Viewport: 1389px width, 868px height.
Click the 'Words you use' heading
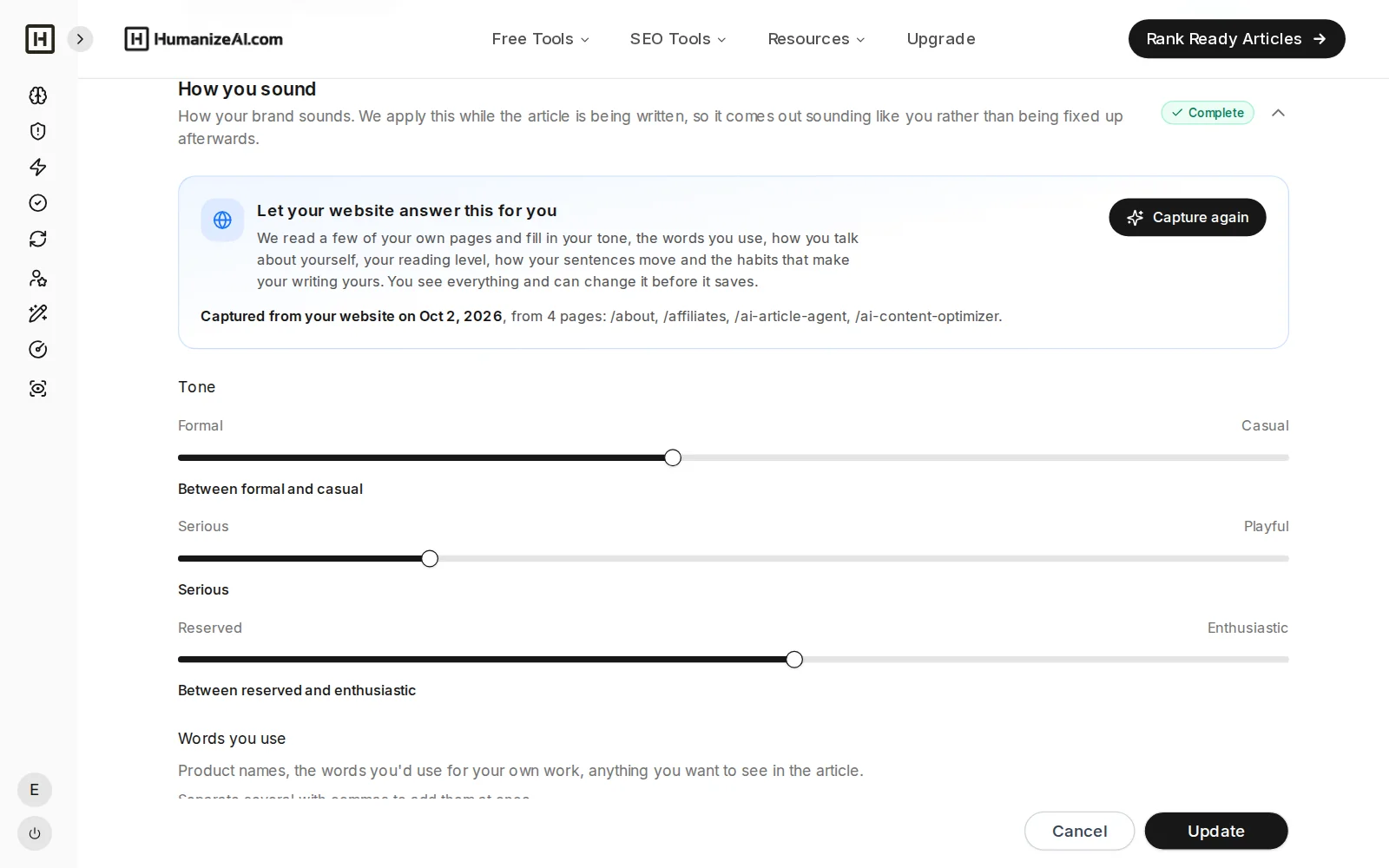point(232,739)
